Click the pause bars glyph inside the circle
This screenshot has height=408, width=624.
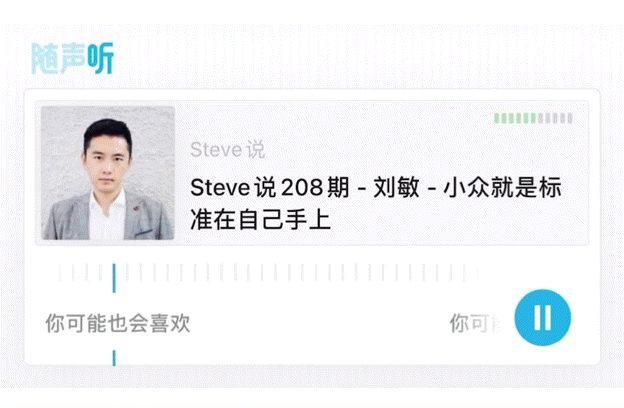point(542,317)
